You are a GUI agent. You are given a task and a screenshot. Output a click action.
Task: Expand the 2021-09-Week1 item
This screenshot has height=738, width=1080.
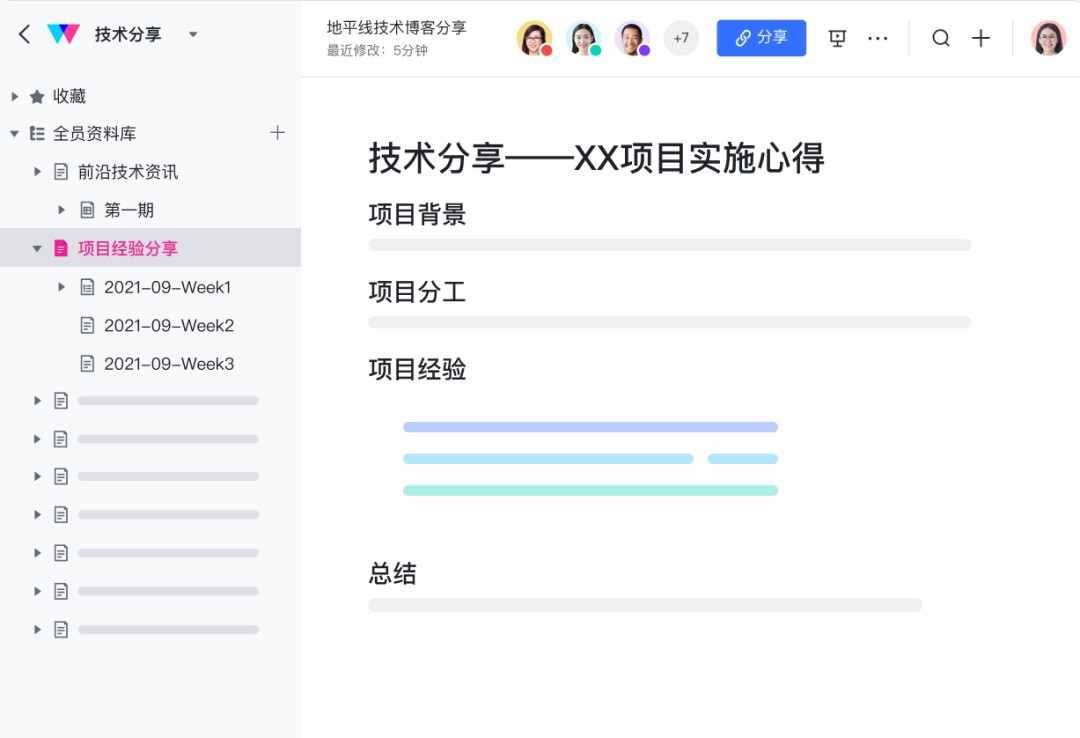pos(61,287)
